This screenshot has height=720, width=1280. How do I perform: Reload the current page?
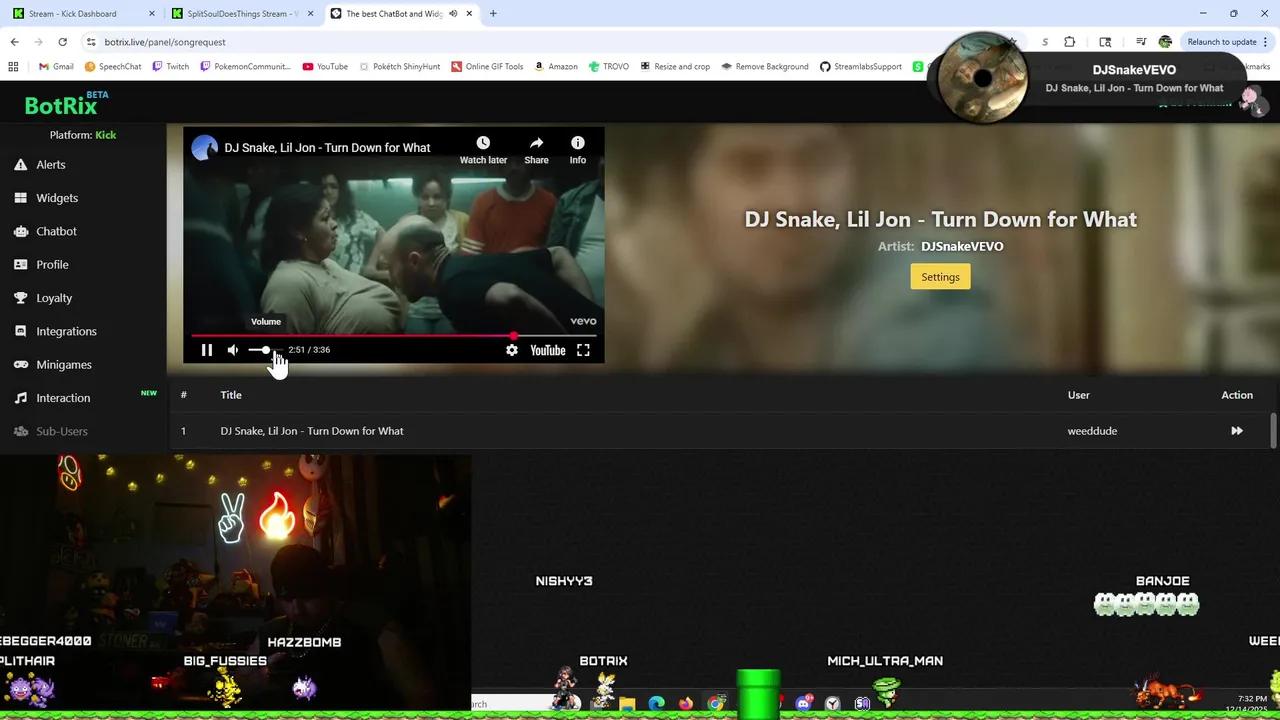click(62, 42)
